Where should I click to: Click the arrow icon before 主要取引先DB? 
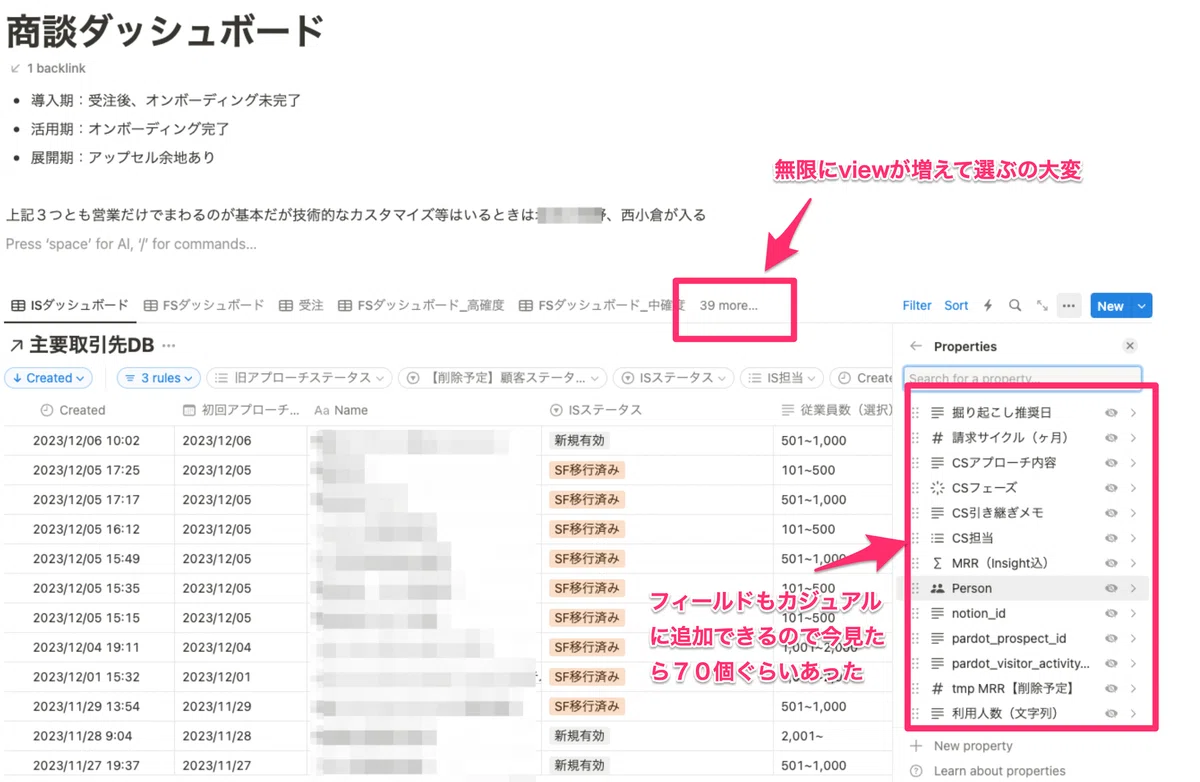click(16, 346)
